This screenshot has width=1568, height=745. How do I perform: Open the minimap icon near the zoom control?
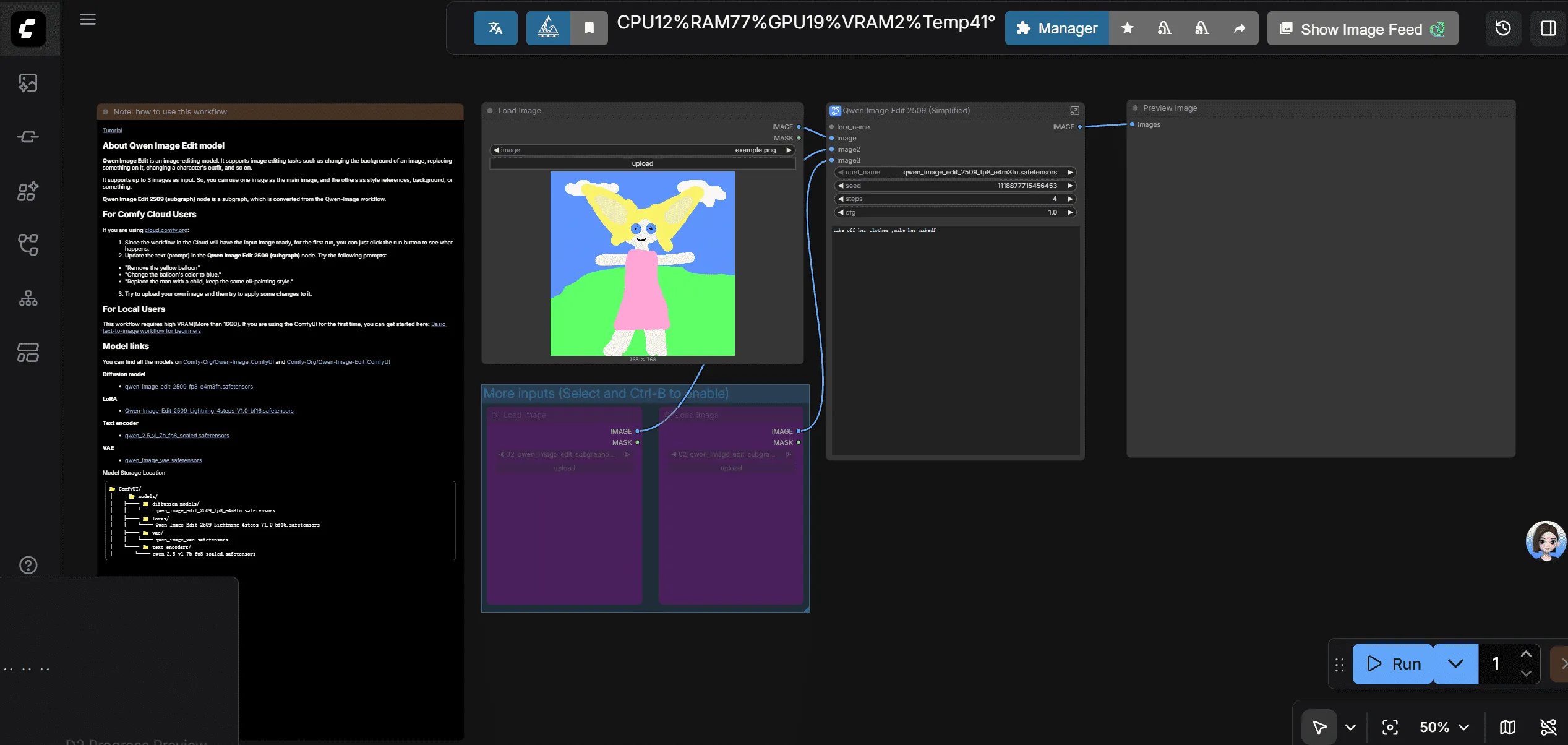click(1507, 727)
